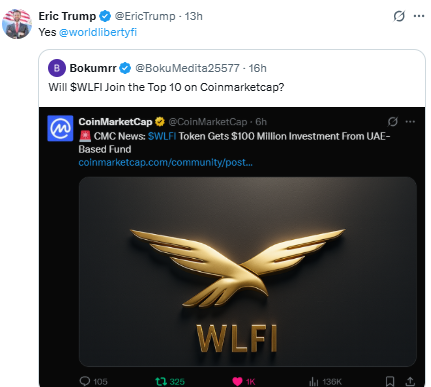The height and width of the screenshot is (387, 431).
Task: Click the reply icon with 105 replies
Action: [x=85, y=381]
